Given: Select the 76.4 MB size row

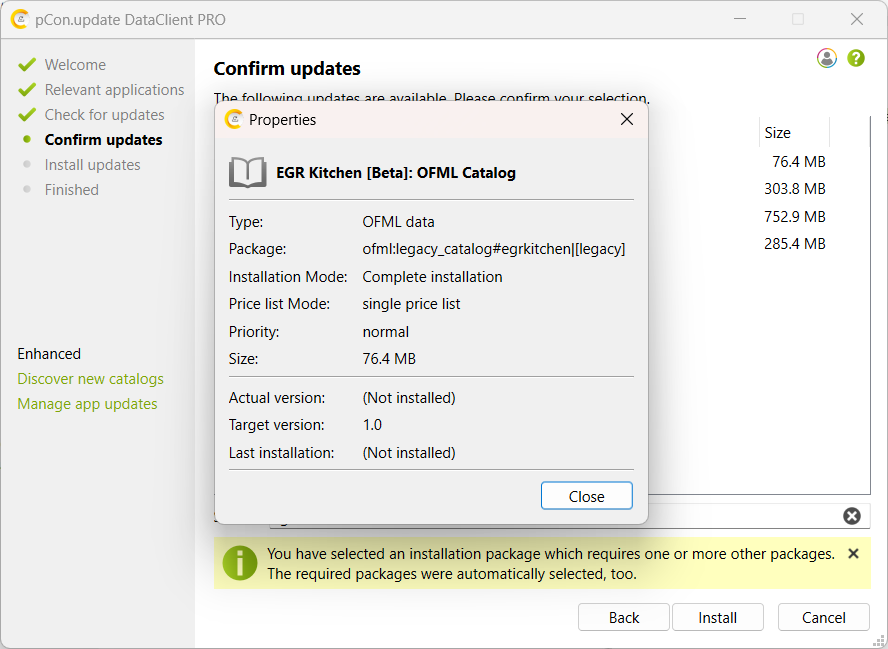Looking at the screenshot, I should (799, 162).
